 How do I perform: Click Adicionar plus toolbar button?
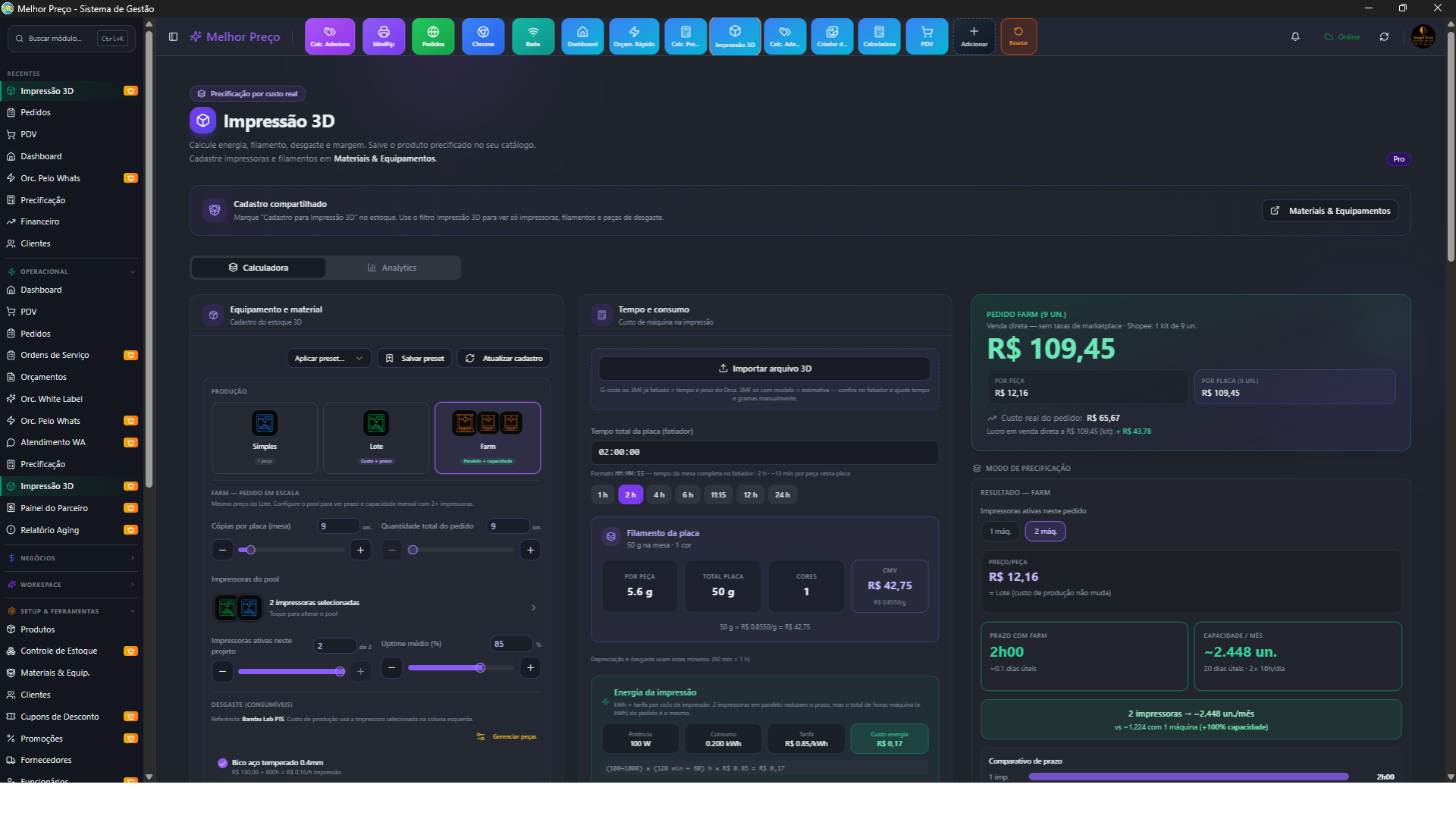(974, 36)
